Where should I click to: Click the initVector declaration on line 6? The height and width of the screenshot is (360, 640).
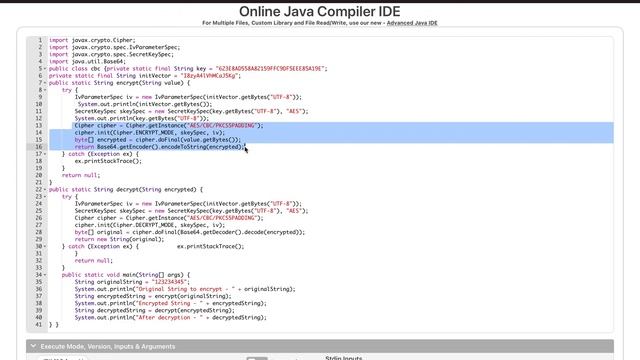point(145,76)
